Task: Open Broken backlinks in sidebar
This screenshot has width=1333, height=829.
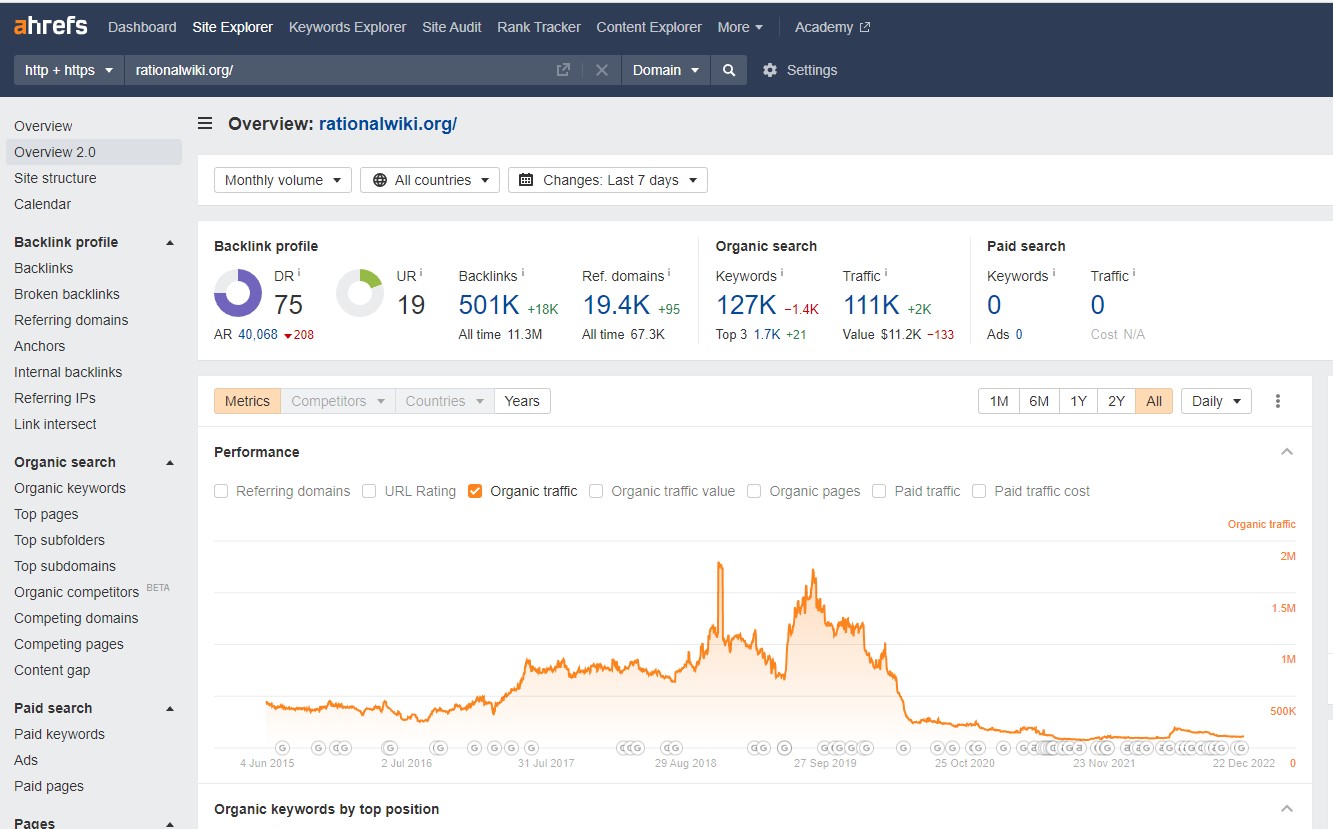Action: [67, 294]
